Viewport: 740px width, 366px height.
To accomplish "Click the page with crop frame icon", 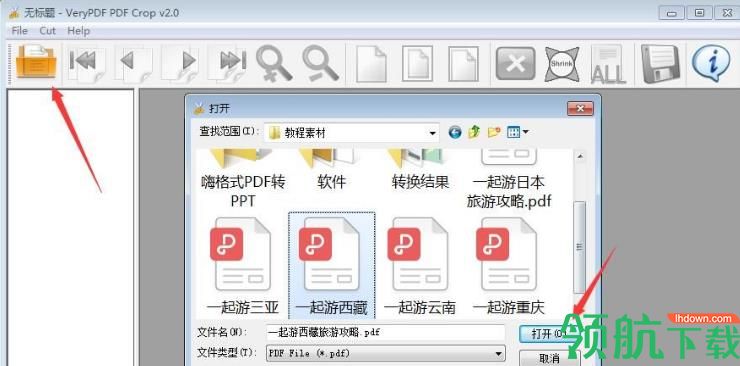I will (x=417, y=63).
